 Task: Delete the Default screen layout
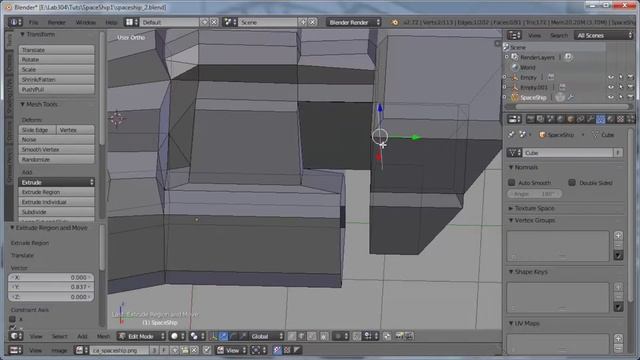(x=214, y=22)
